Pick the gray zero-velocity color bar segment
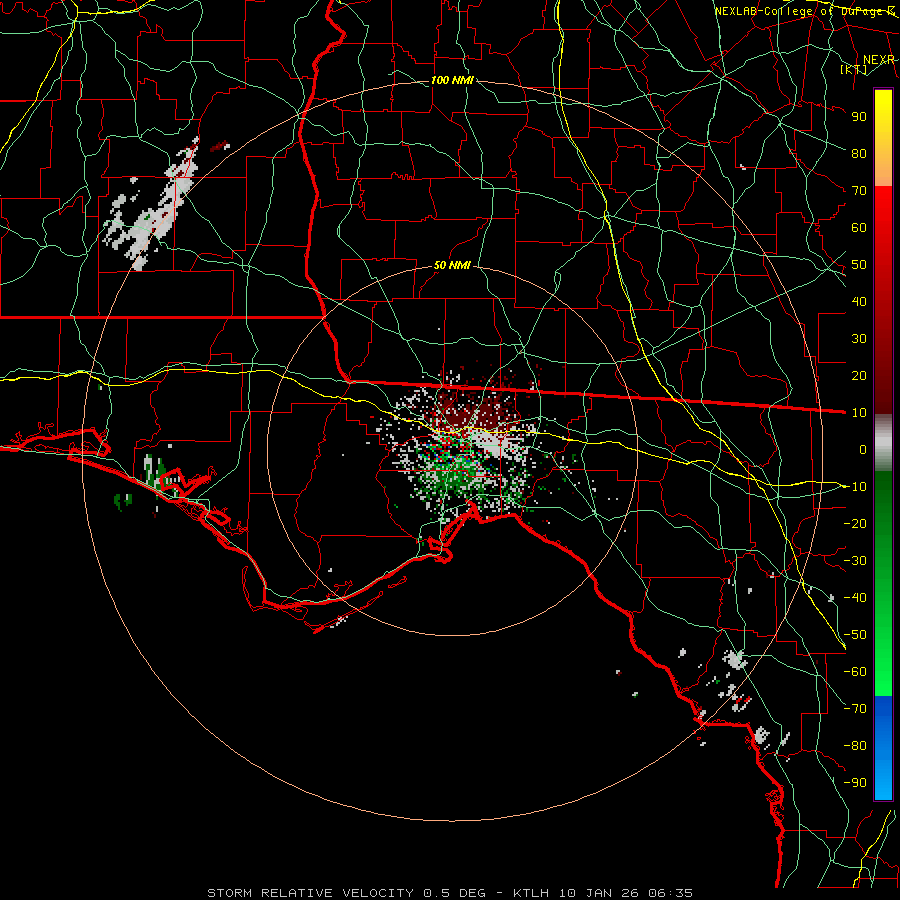 click(x=883, y=443)
